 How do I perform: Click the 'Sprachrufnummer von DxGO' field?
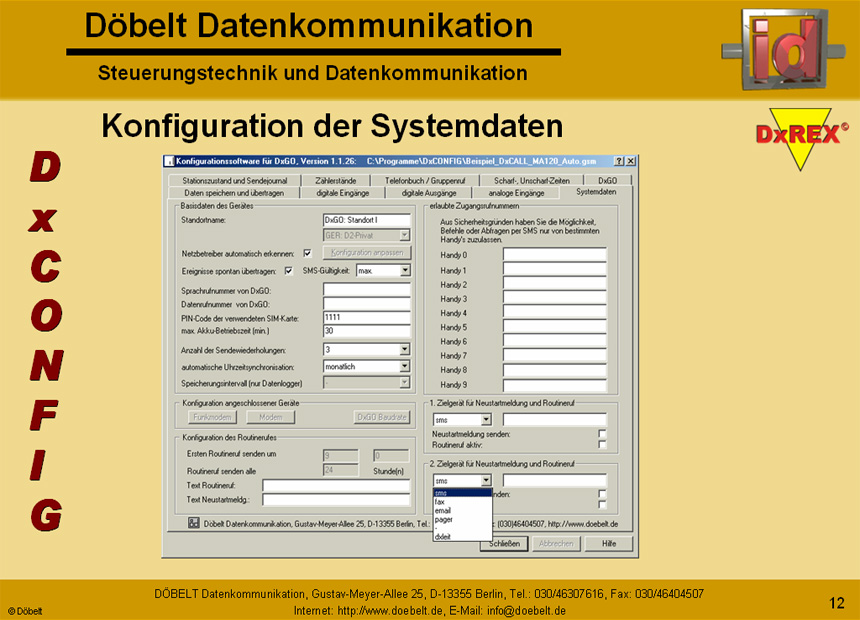[367, 290]
